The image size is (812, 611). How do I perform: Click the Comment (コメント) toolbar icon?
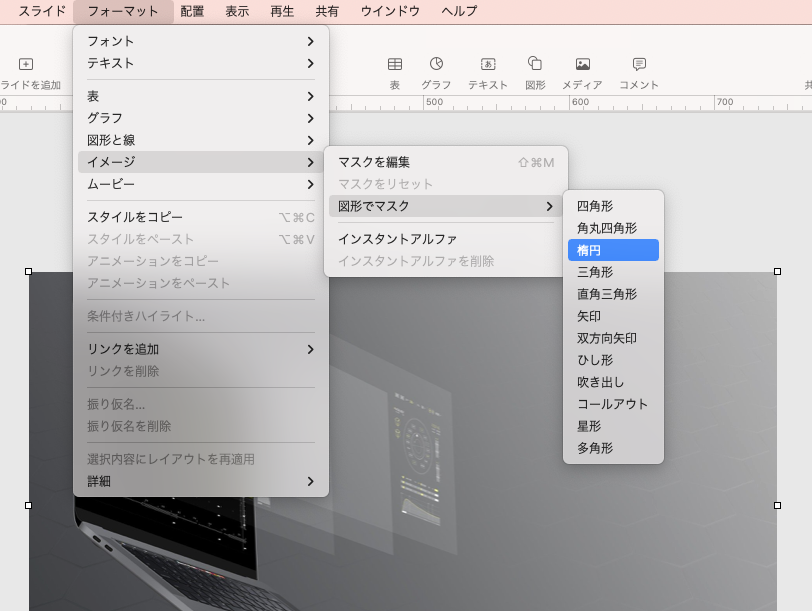point(639,64)
